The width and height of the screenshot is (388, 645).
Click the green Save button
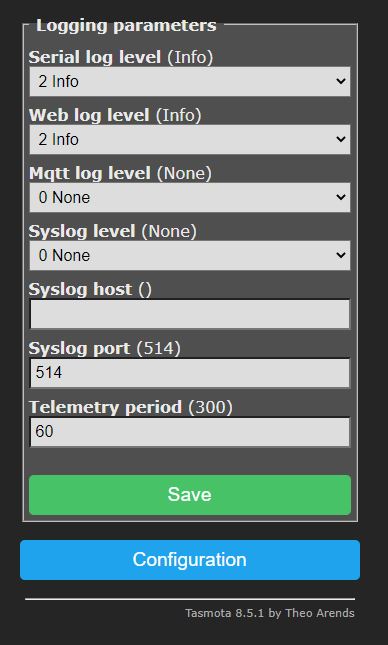(x=190, y=495)
